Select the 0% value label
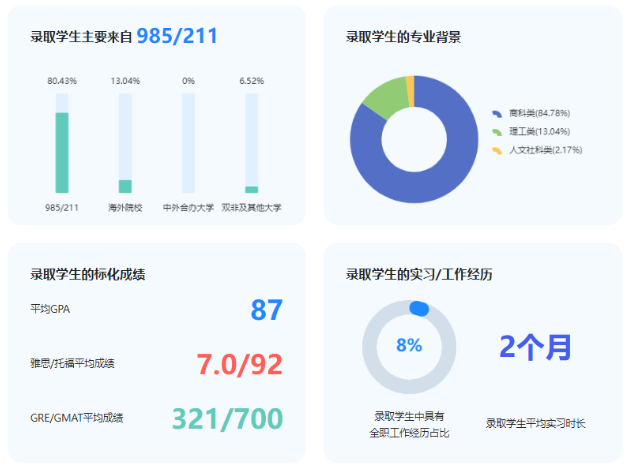Screen dimensions: 625x470 (189, 81)
